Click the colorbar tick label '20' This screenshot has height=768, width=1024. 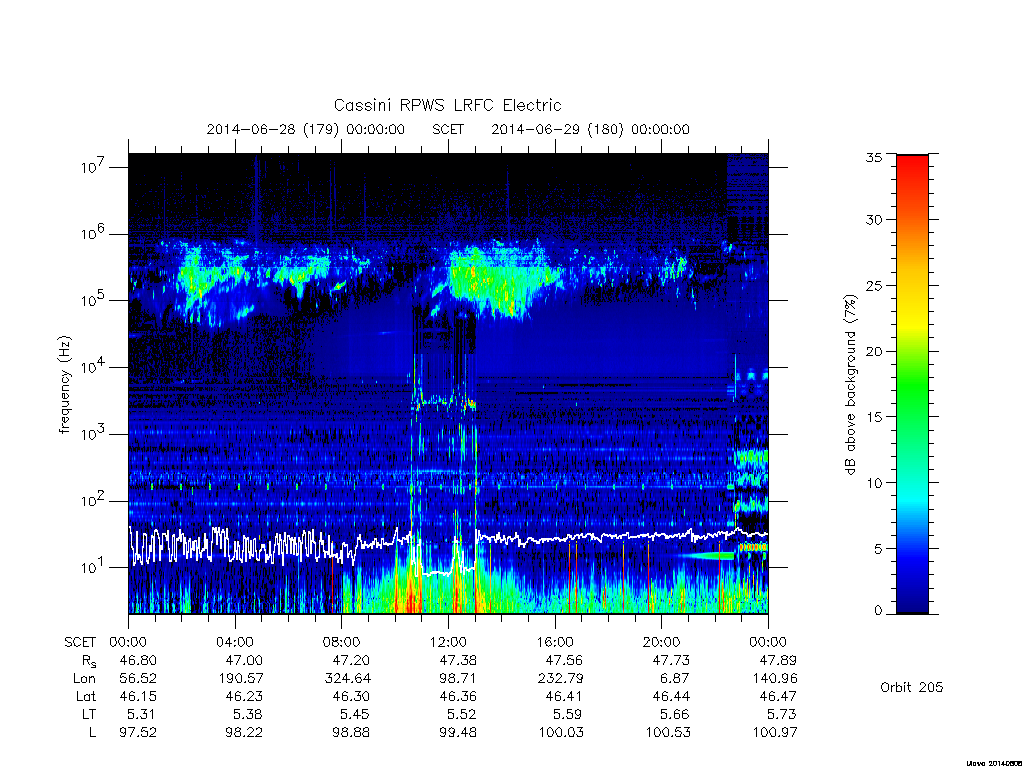click(x=874, y=351)
